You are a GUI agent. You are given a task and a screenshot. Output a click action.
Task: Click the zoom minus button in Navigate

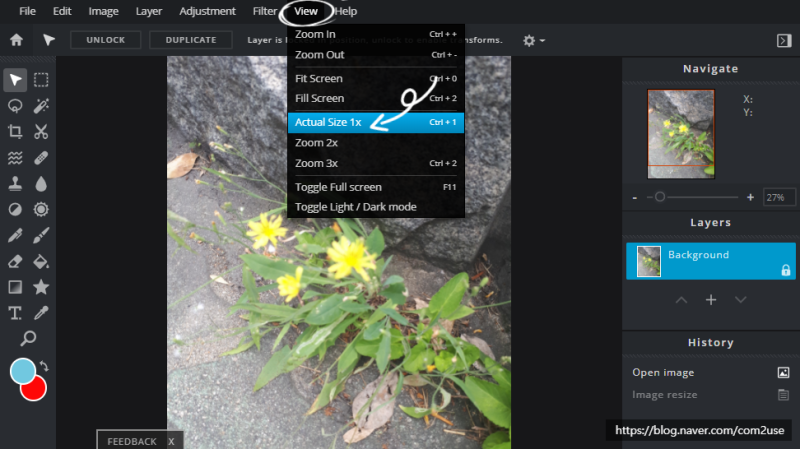(x=635, y=197)
